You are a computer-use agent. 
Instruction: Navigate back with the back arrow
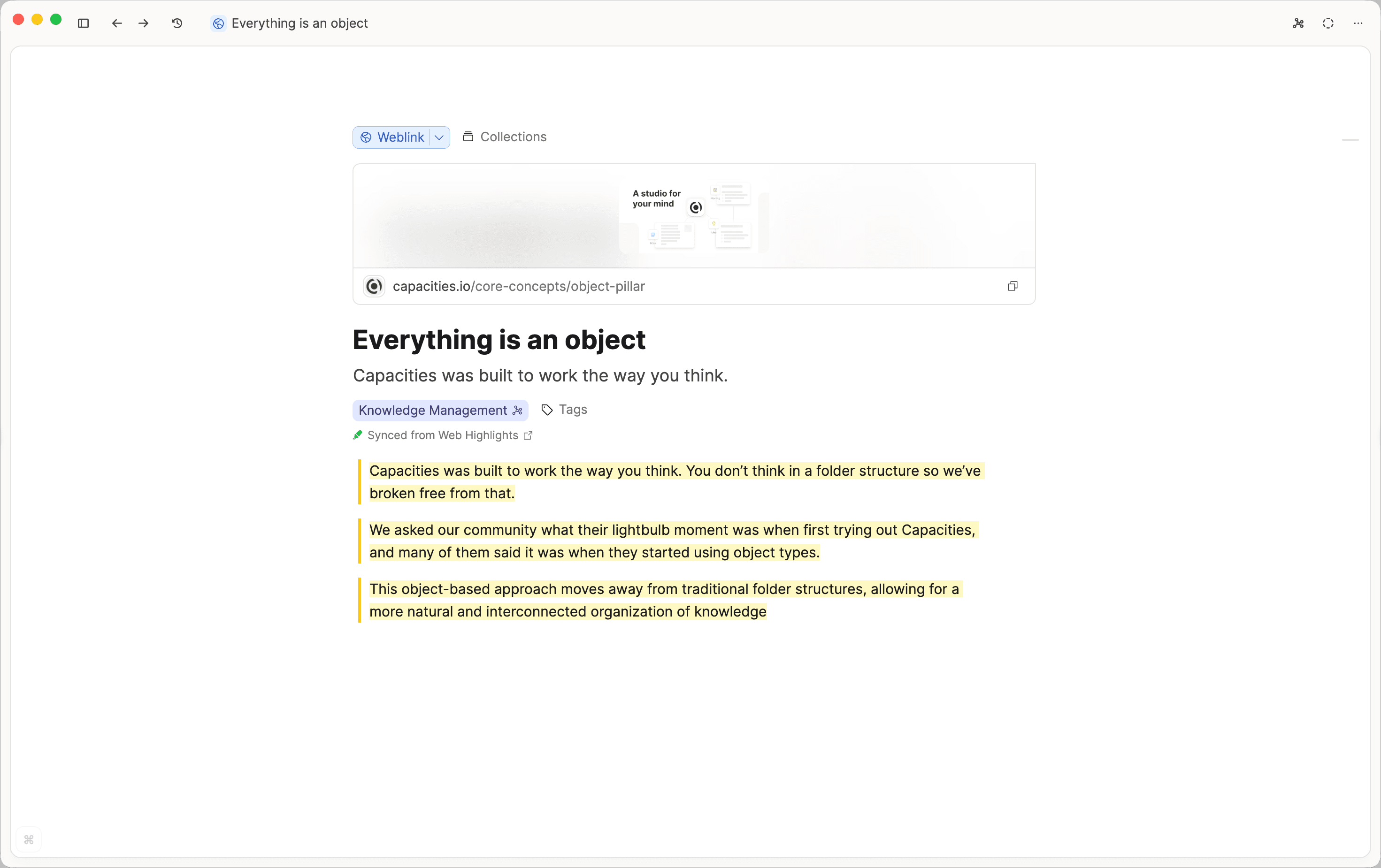(116, 23)
